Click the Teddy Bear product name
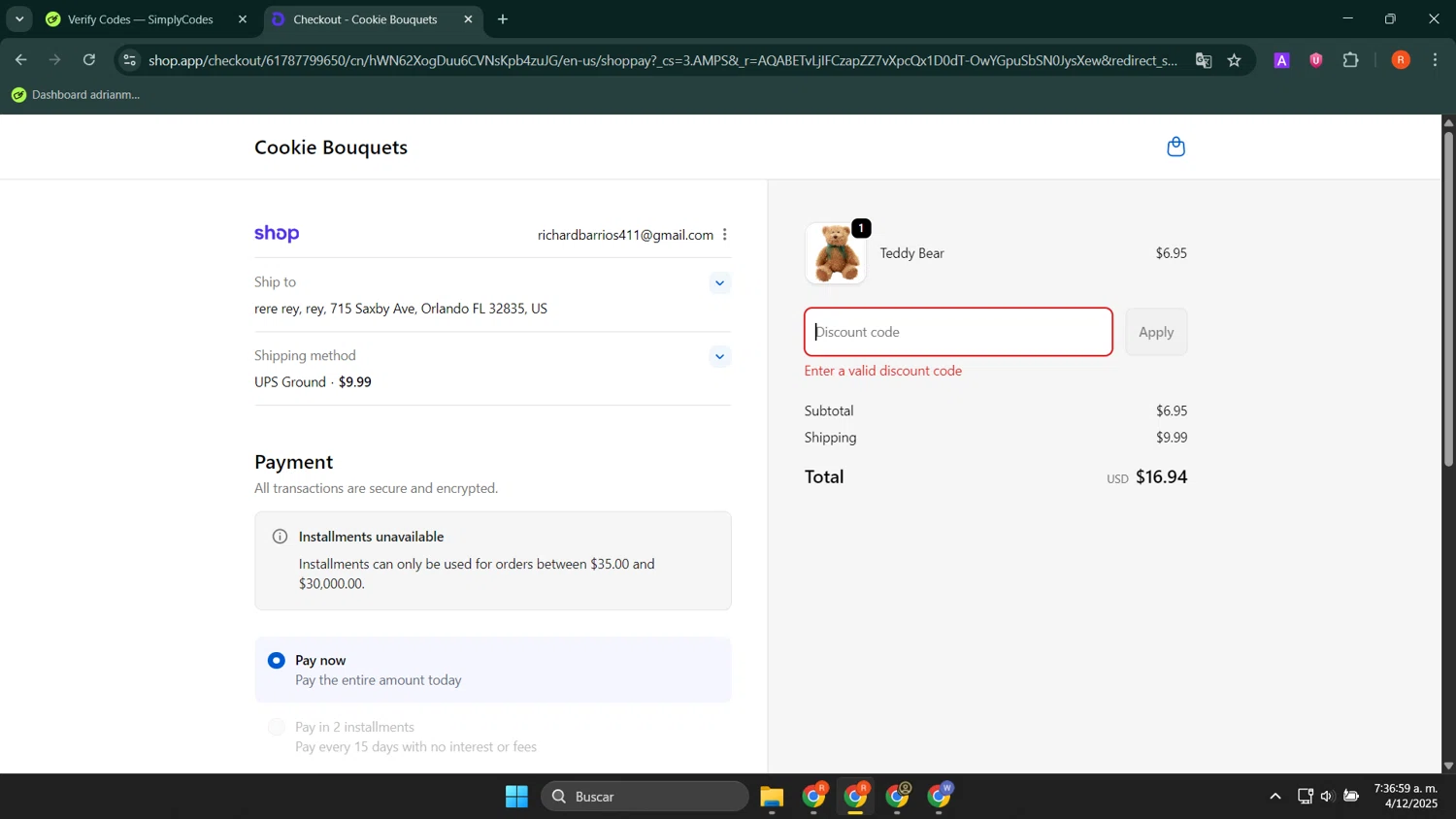The width and height of the screenshot is (1456, 819). 911,253
